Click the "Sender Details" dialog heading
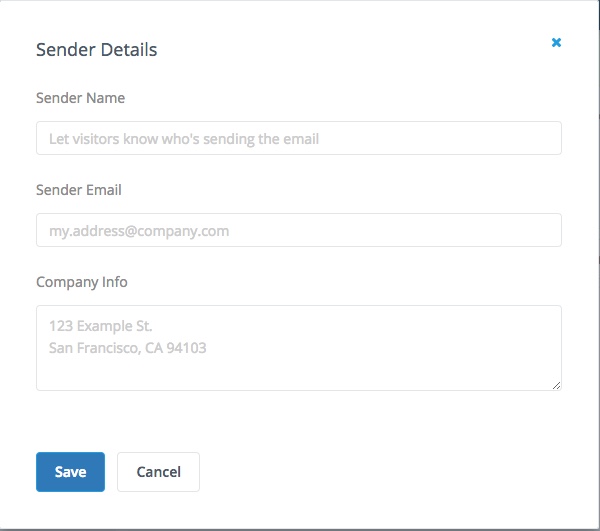 point(96,49)
